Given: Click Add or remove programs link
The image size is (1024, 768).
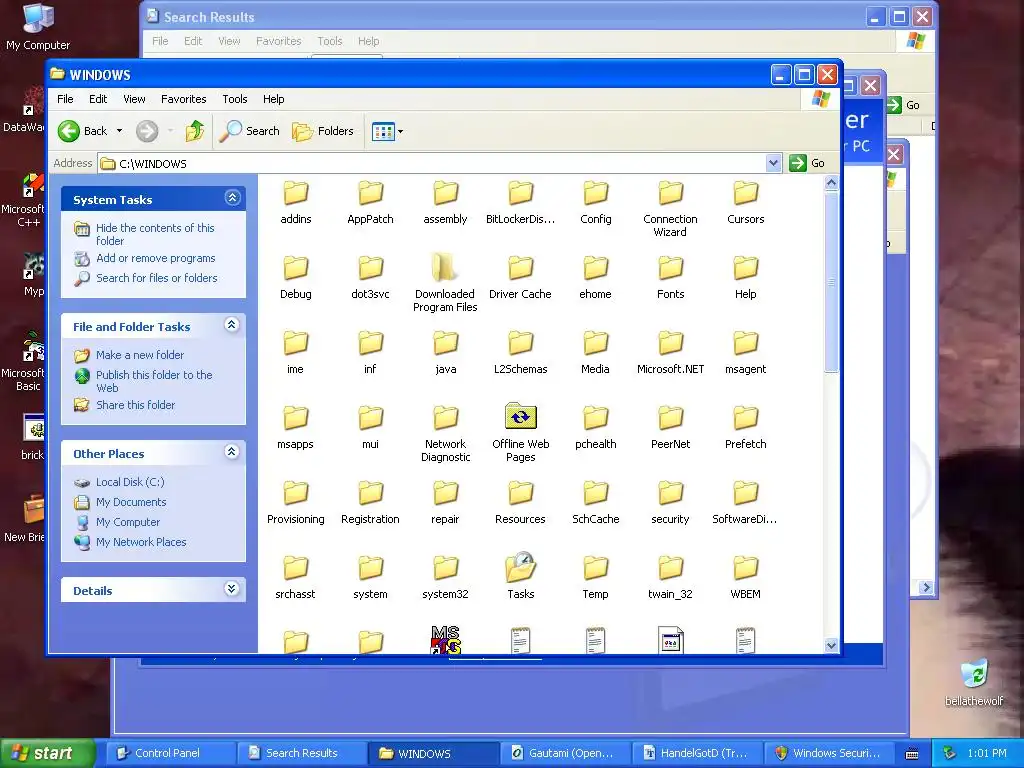Looking at the screenshot, I should point(155,259).
